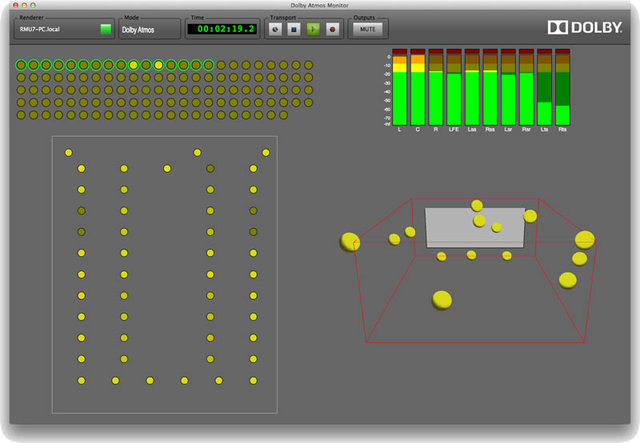Click the L channel level meter
The width and height of the screenshot is (640, 443).
pos(399,87)
